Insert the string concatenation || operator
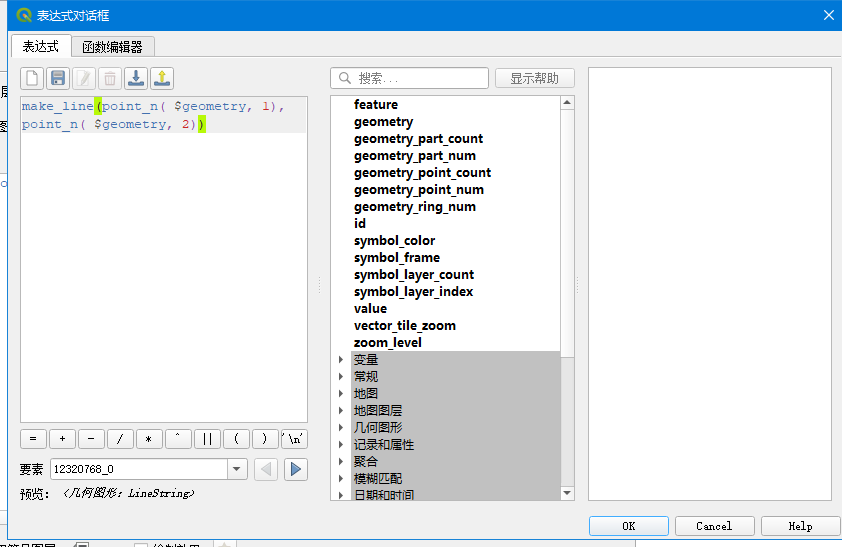Screen dimensions: 842x547 coord(207,439)
